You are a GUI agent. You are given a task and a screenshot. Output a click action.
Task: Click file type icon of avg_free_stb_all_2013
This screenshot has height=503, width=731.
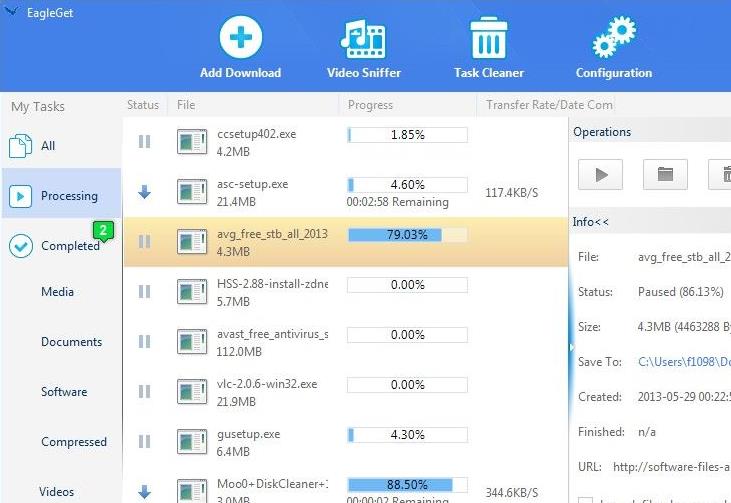[x=192, y=241]
